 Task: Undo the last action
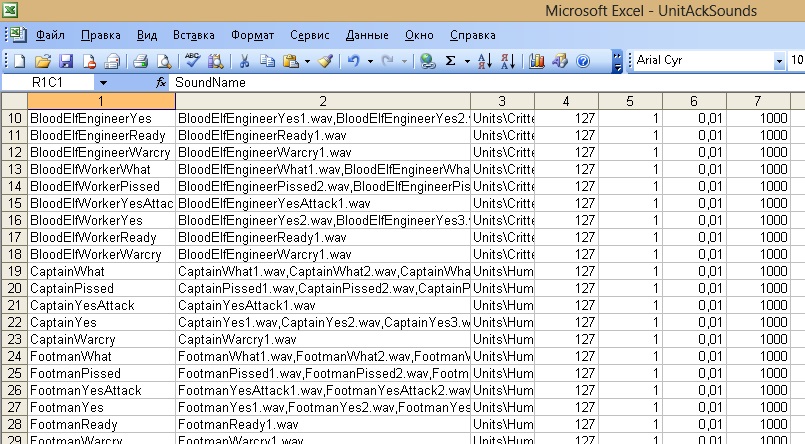click(353, 61)
